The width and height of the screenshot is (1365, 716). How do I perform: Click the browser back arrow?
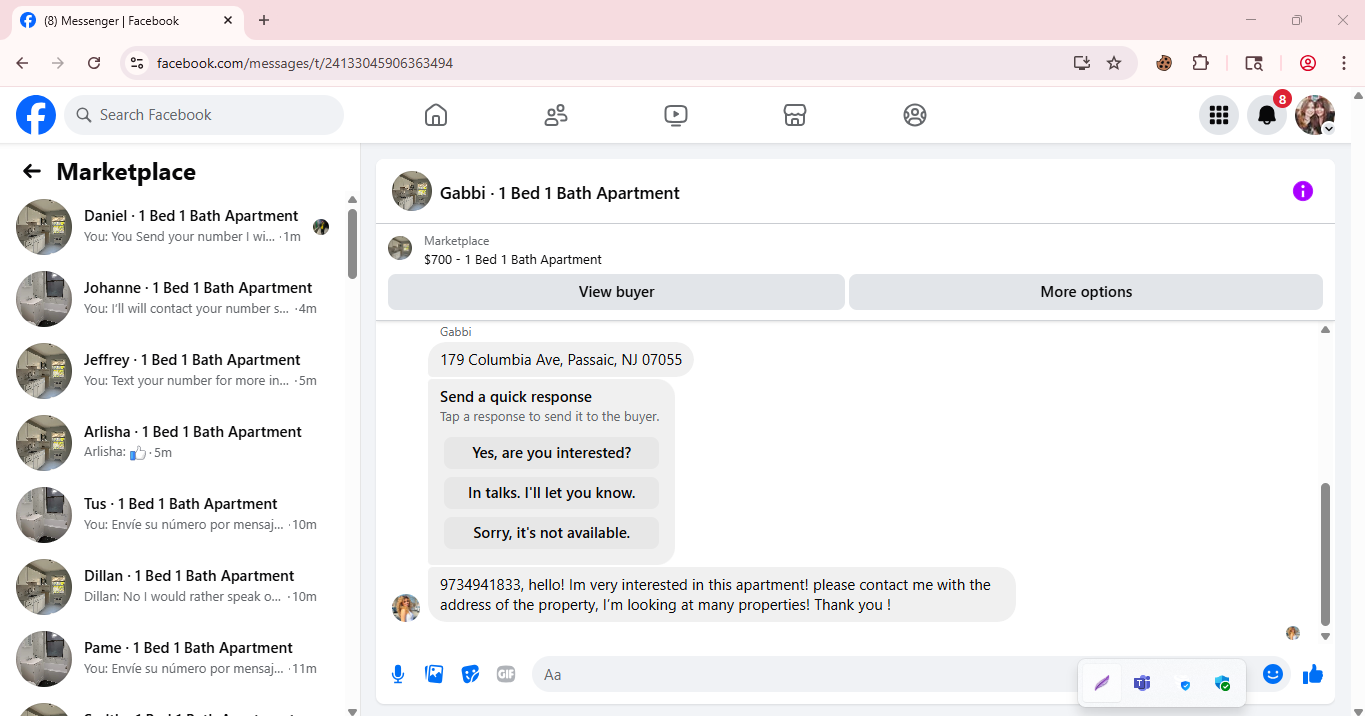[x=22, y=63]
